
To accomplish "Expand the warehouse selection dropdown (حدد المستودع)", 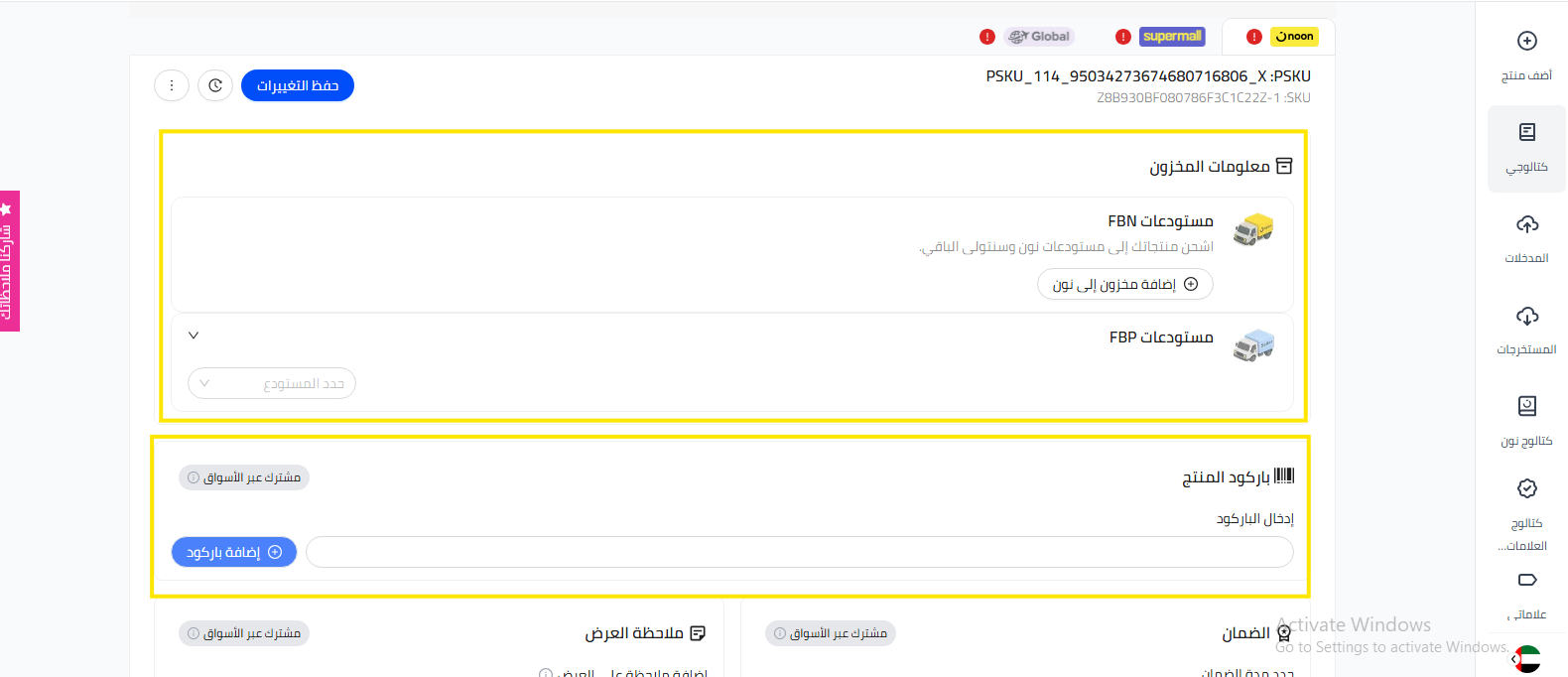I will tap(272, 384).
